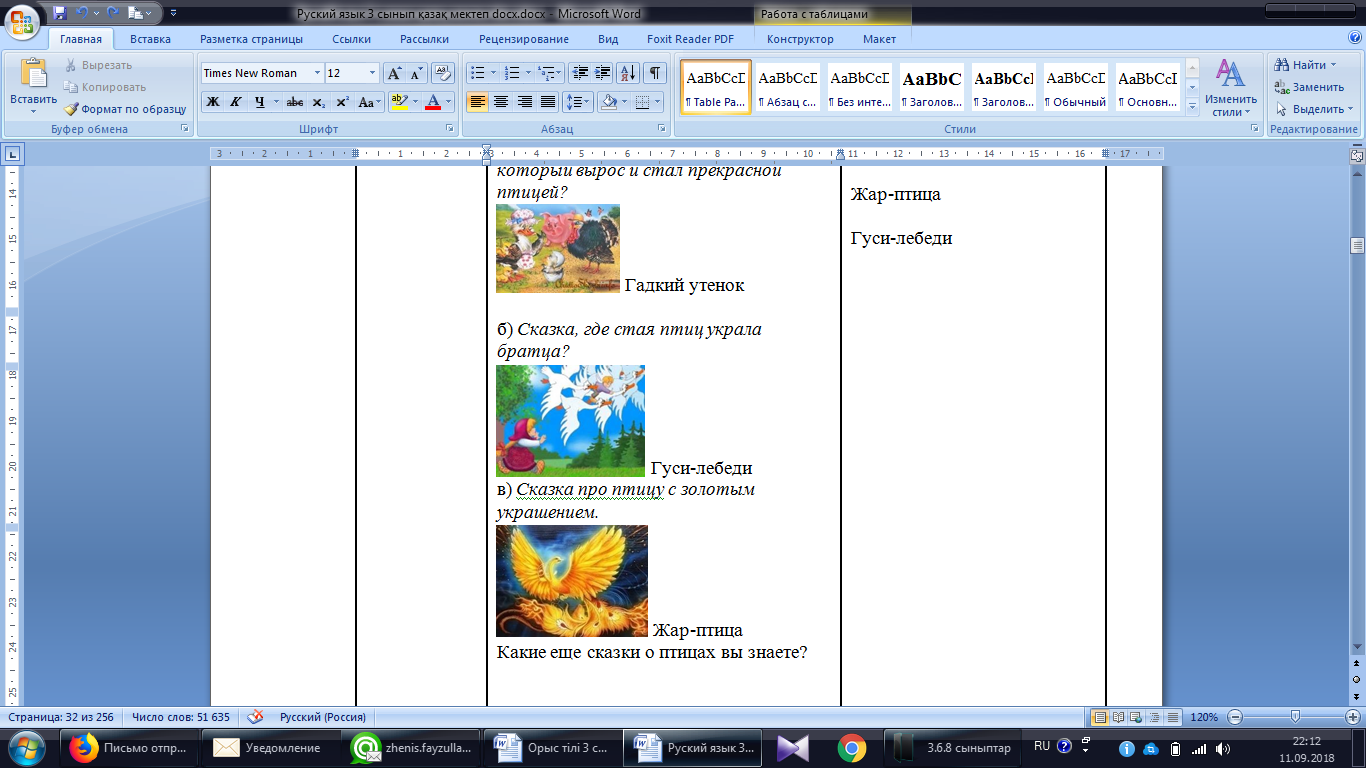Open Visual Studio from the taskbar
The image size is (1366, 768).
[x=792, y=748]
